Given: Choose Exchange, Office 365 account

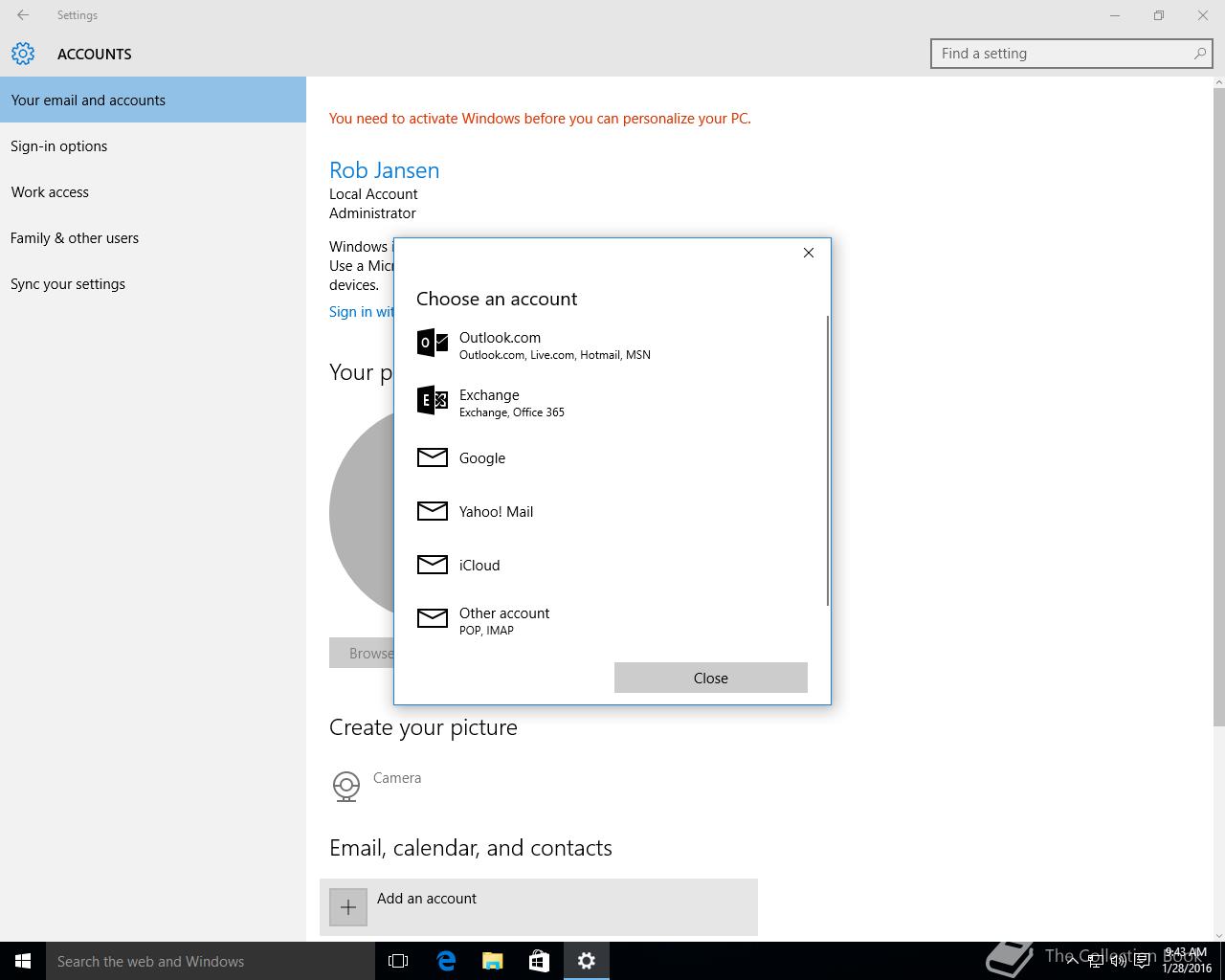Looking at the screenshot, I should point(612,402).
